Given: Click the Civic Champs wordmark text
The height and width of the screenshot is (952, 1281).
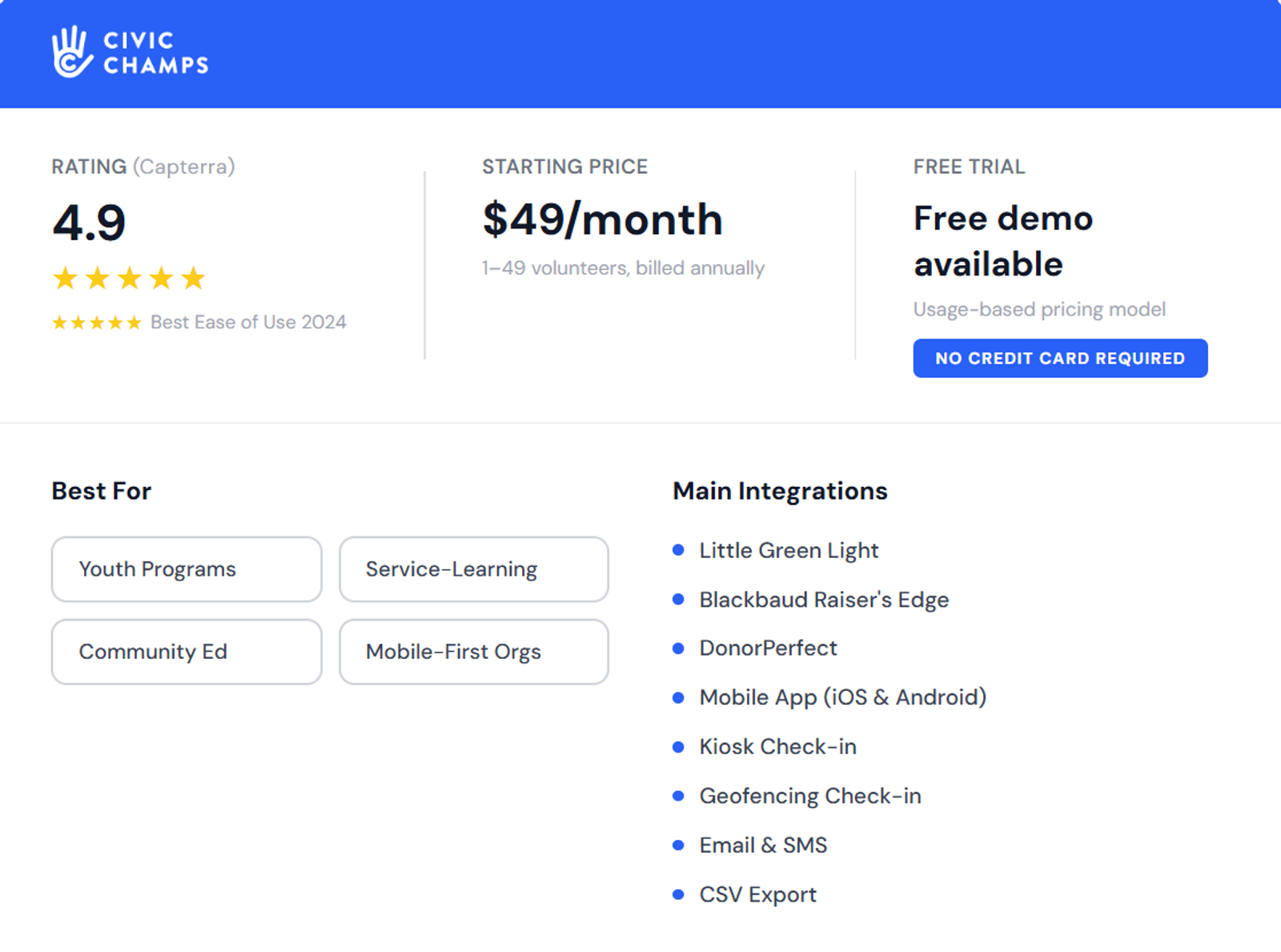Looking at the screenshot, I should [x=156, y=53].
